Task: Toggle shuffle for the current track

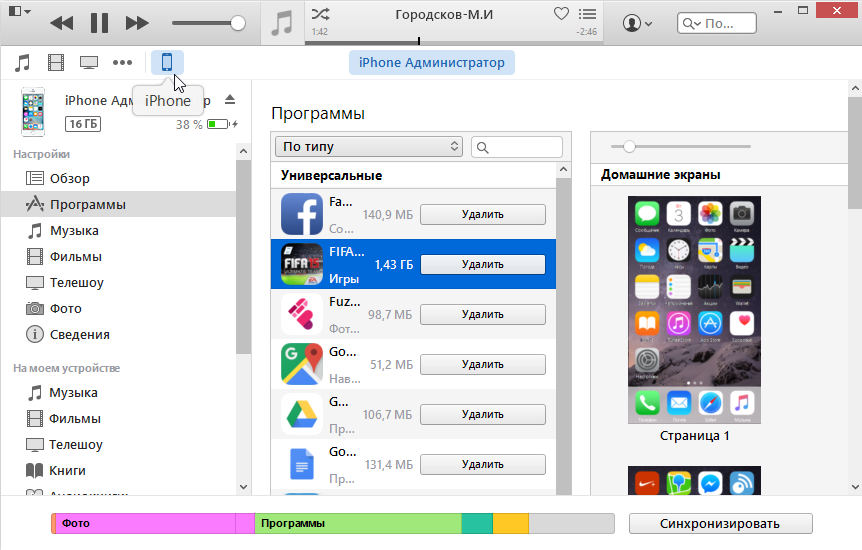Action: [320, 14]
